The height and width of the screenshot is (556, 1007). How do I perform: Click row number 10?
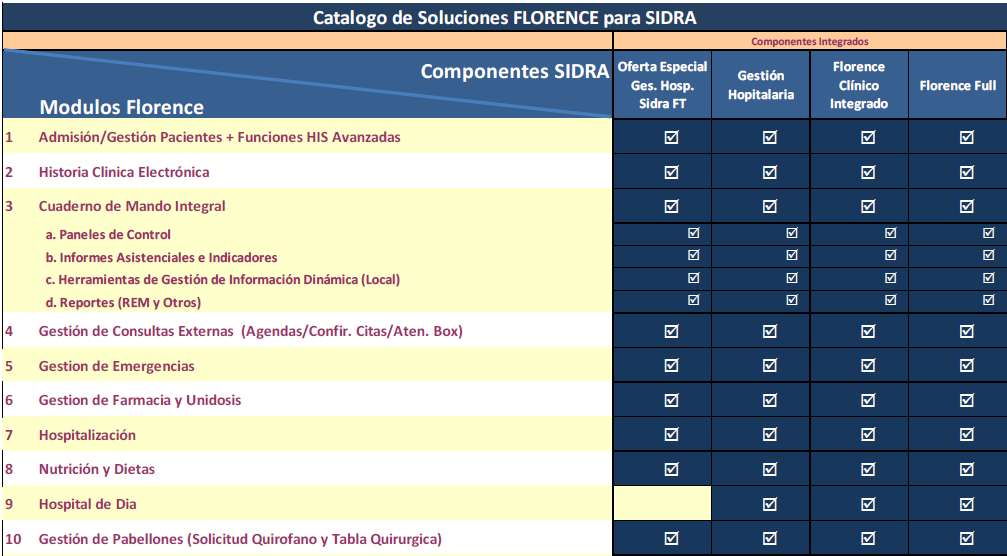13,539
